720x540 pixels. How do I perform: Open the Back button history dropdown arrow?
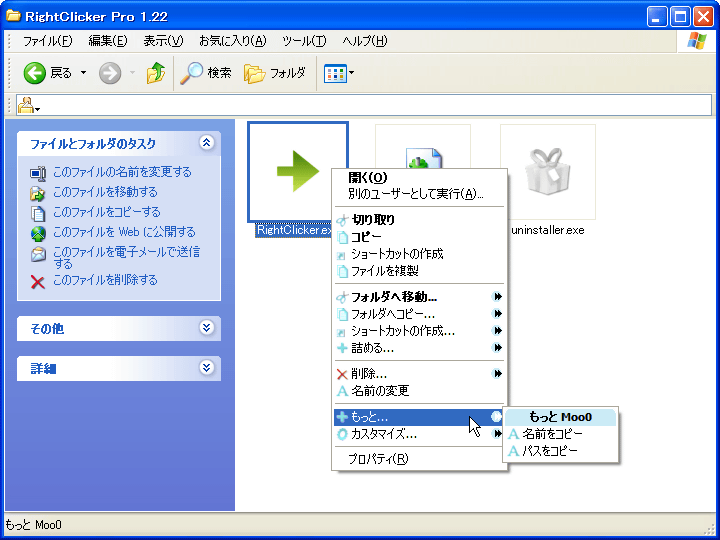pyautogui.click(x=84, y=73)
